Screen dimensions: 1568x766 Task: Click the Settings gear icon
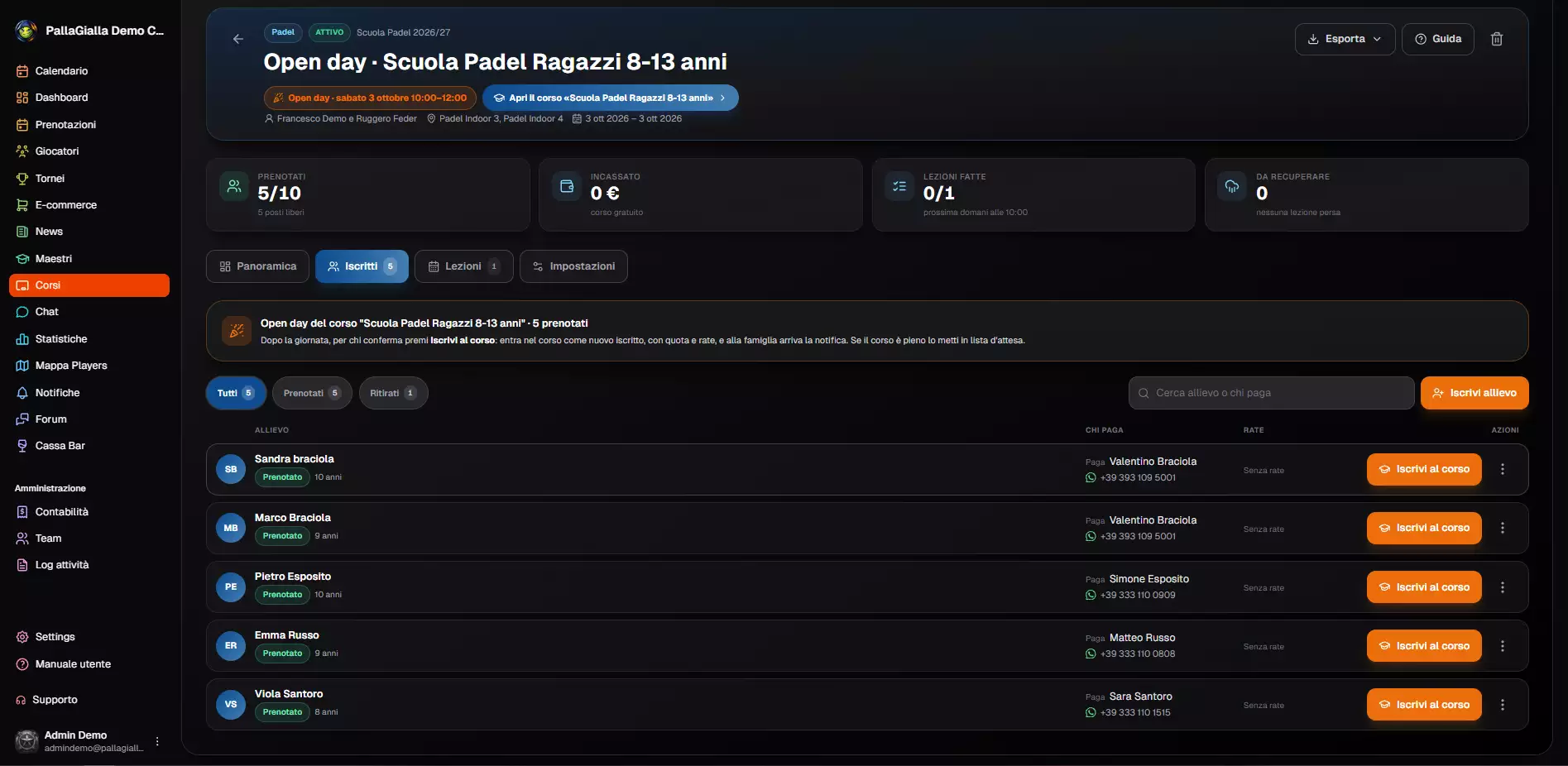22,637
